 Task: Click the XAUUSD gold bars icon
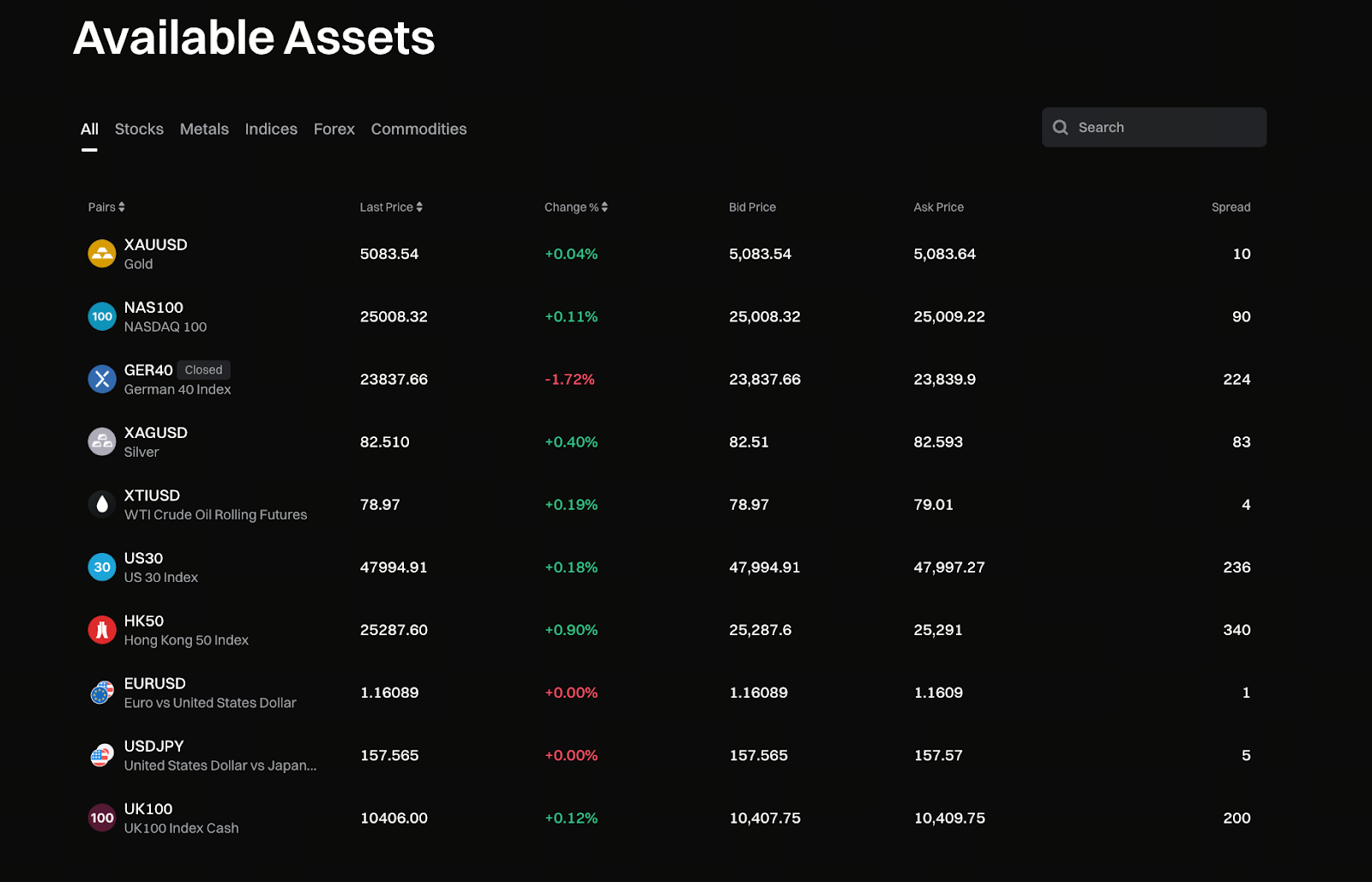tap(102, 254)
